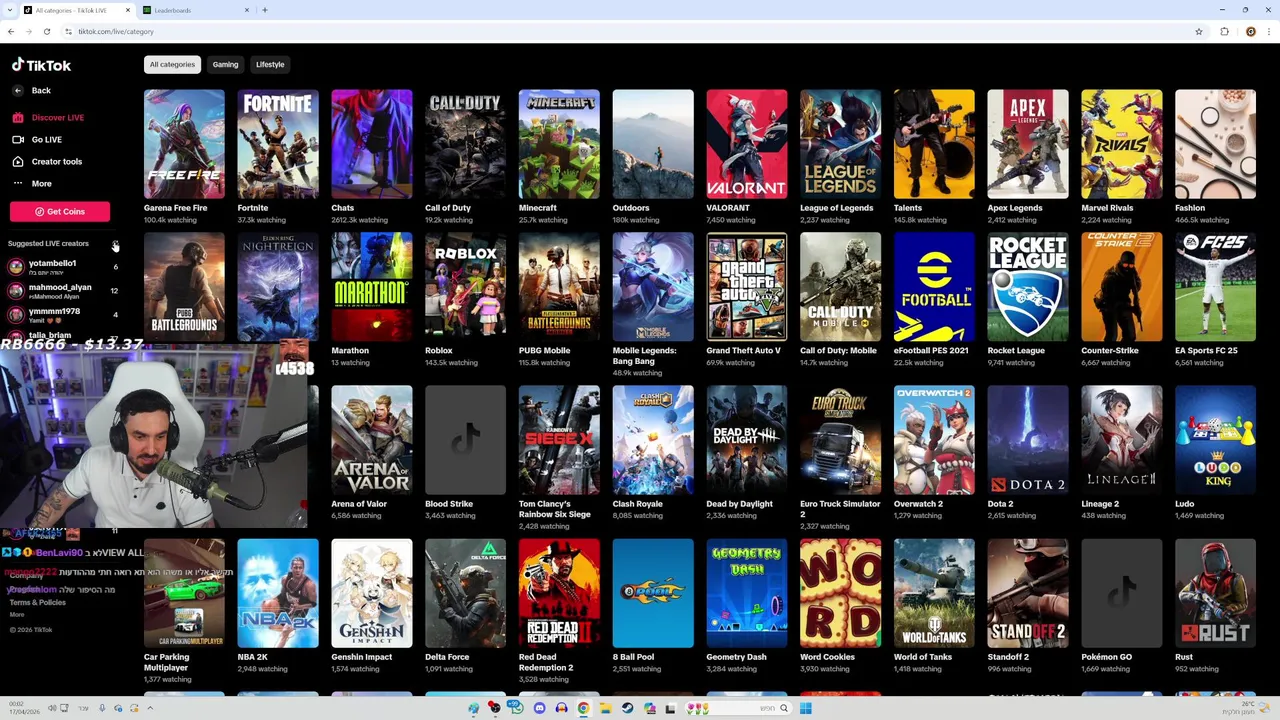
Task: Open the 8 Ball Pool category
Action: pos(653,594)
